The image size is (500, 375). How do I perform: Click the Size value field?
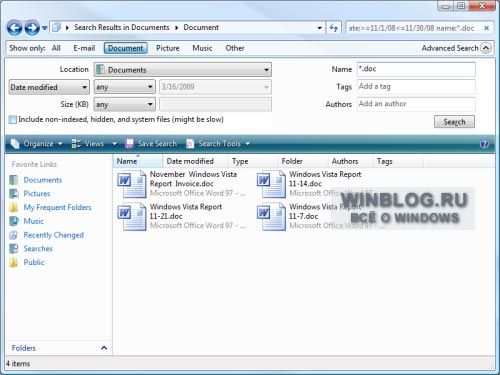(215, 105)
